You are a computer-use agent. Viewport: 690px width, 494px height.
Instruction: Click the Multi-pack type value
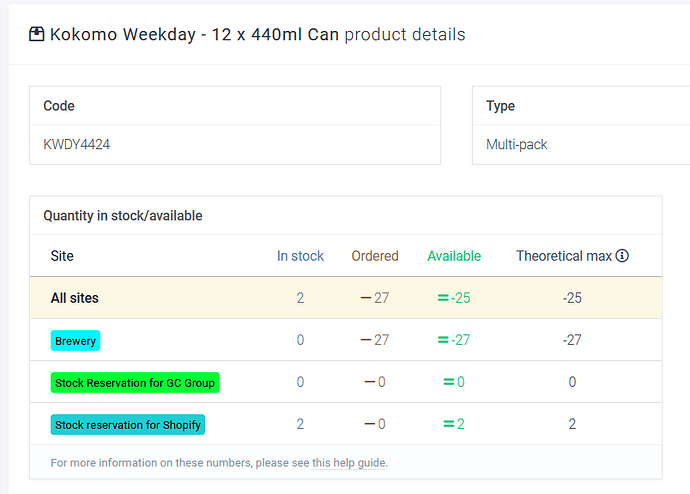[x=516, y=144]
